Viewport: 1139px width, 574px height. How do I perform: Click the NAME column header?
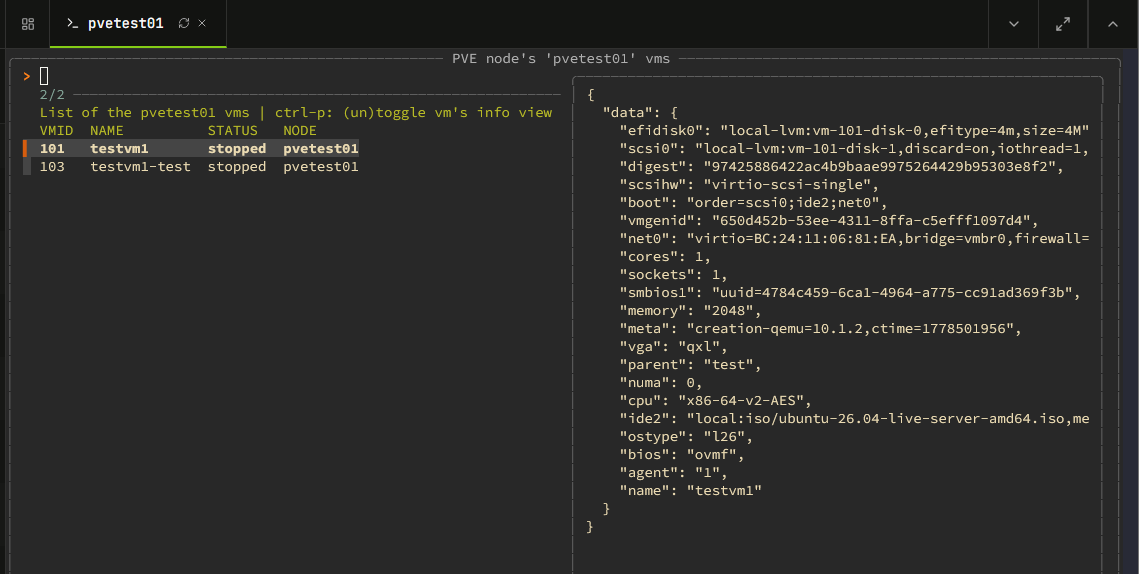coord(107,131)
